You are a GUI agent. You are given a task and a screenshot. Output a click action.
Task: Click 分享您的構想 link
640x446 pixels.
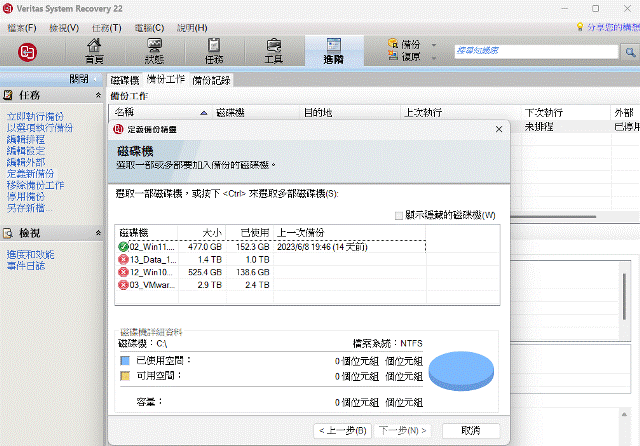point(613,27)
